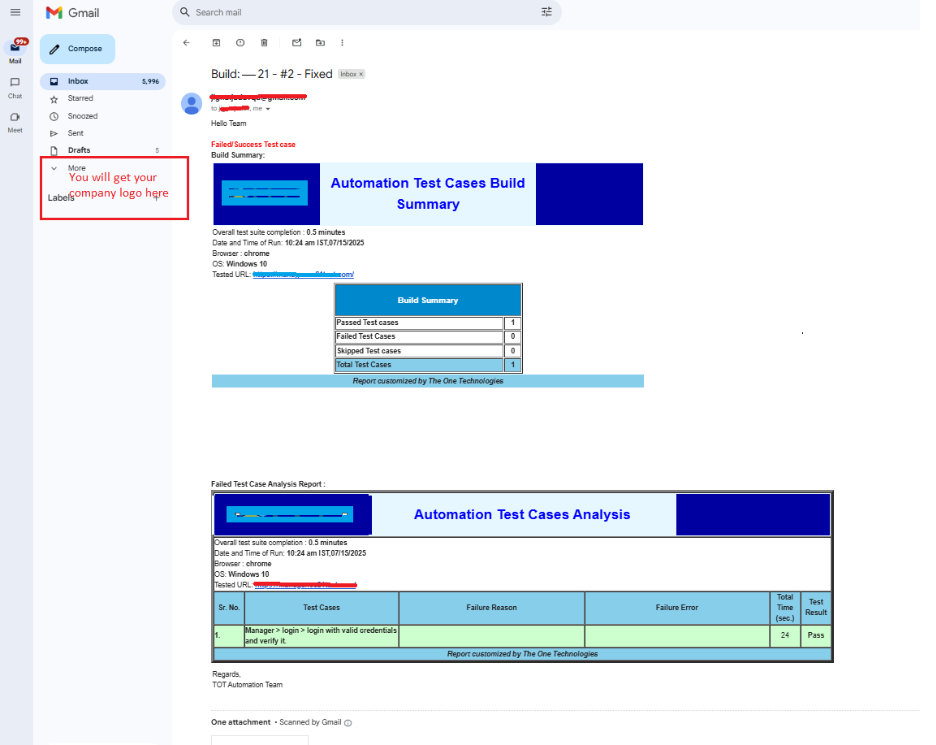Click the 'Build Summary' table header
Screen dimensions: 936x745
(428, 300)
